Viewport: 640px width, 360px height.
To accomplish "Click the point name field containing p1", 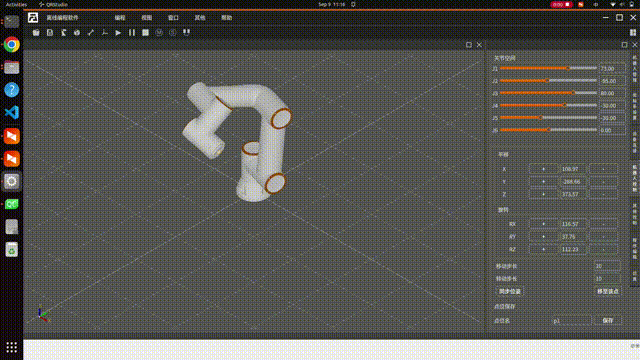I will [571, 321].
